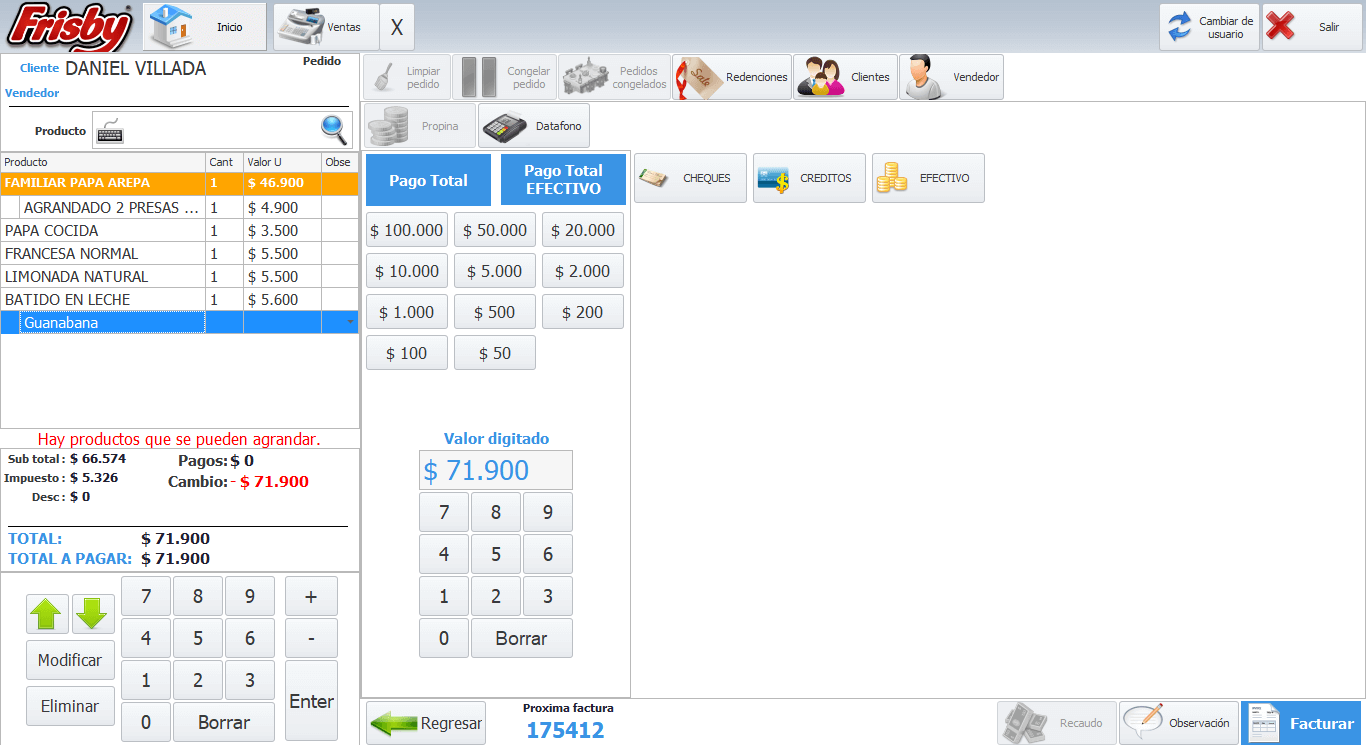Click the Salir exit button

coord(1312,27)
